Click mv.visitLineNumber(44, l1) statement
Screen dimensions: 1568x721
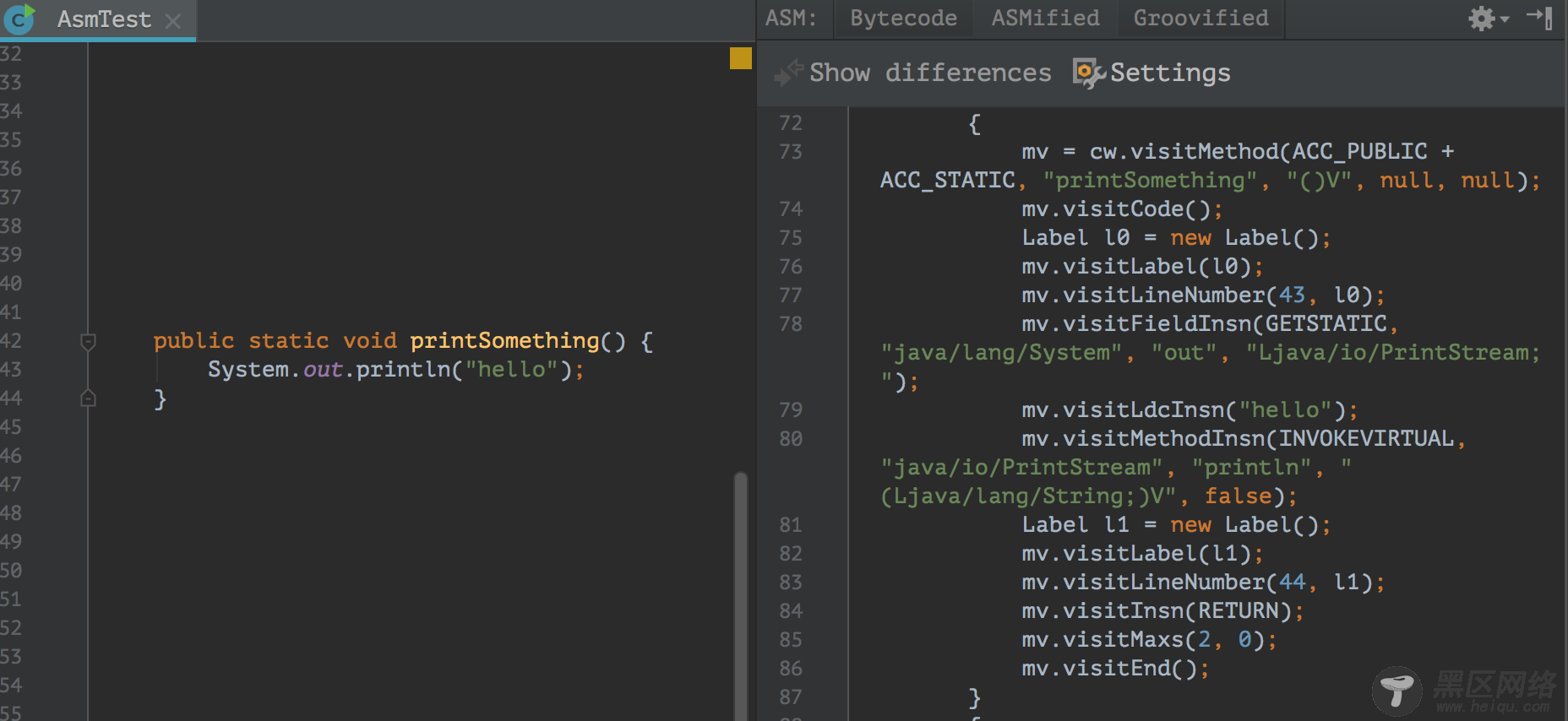(1203, 583)
